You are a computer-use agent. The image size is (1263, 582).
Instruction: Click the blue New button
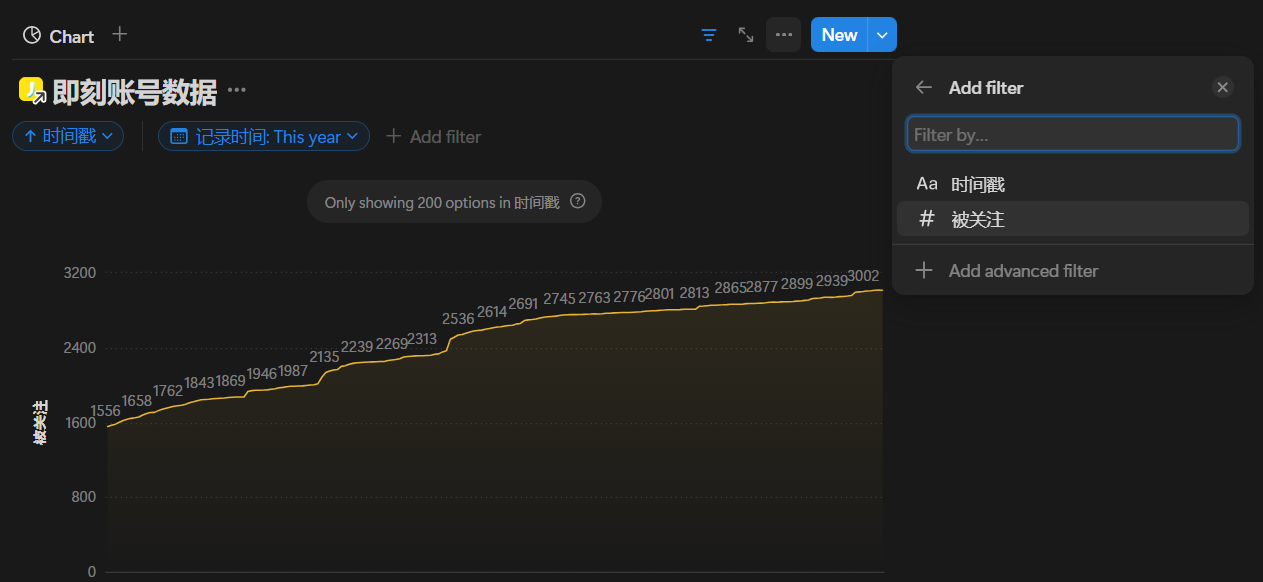pyautogui.click(x=838, y=35)
